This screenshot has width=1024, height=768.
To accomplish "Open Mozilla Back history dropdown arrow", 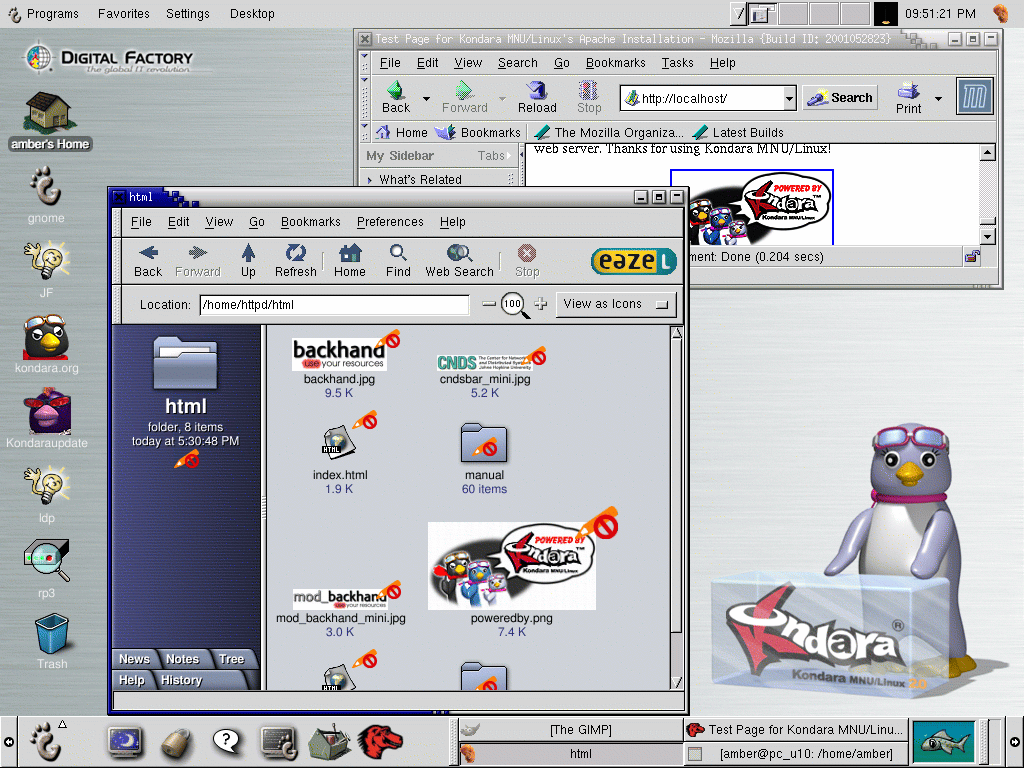I will 426,99.
